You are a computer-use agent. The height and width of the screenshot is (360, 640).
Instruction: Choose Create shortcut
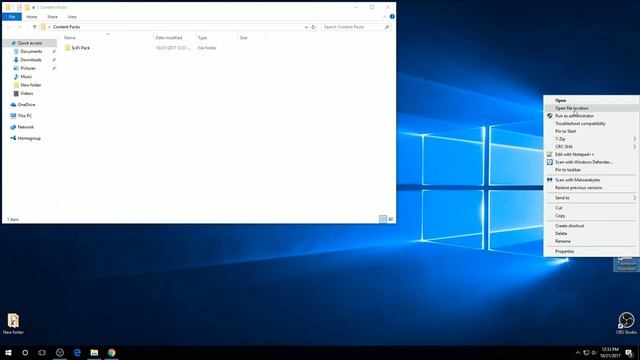[592, 226]
